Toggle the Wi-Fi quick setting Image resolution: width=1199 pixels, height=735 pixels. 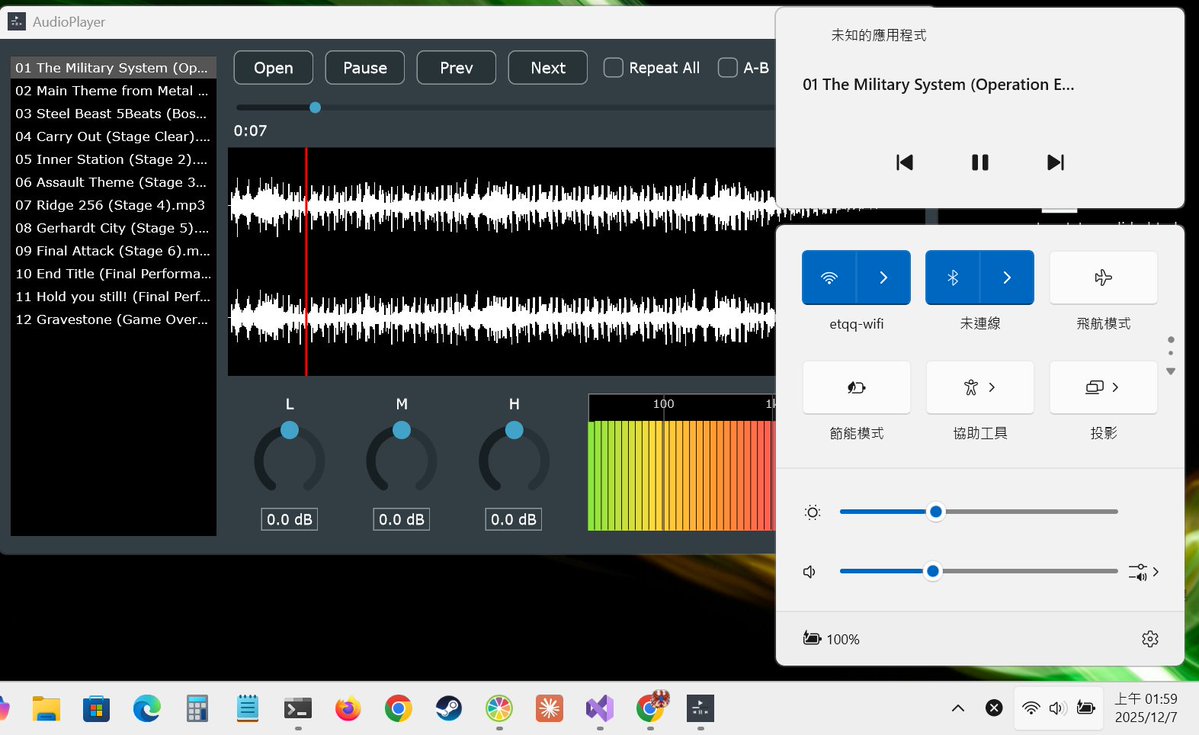point(829,278)
